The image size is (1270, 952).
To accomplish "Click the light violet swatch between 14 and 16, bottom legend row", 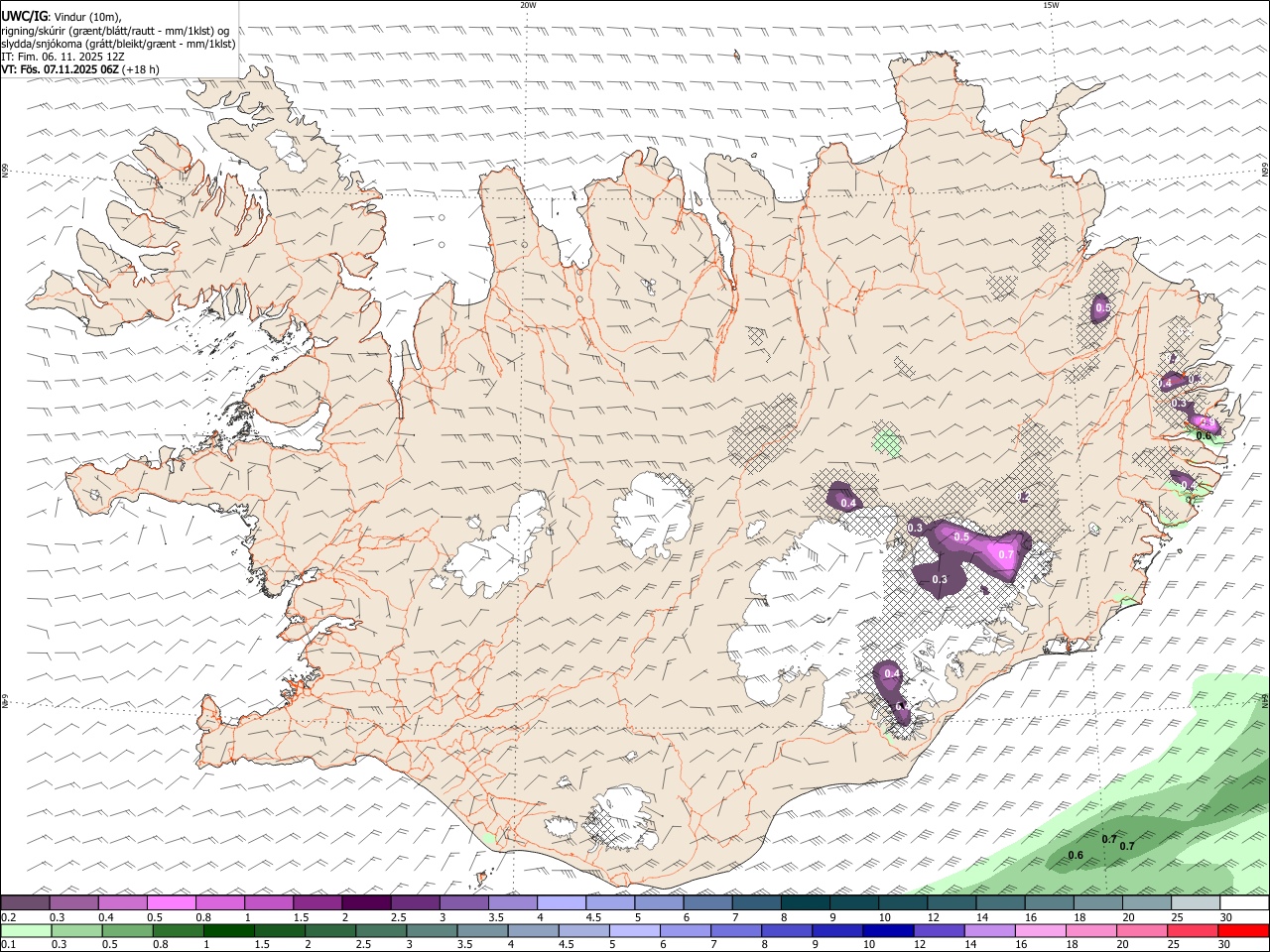I will point(989,930).
